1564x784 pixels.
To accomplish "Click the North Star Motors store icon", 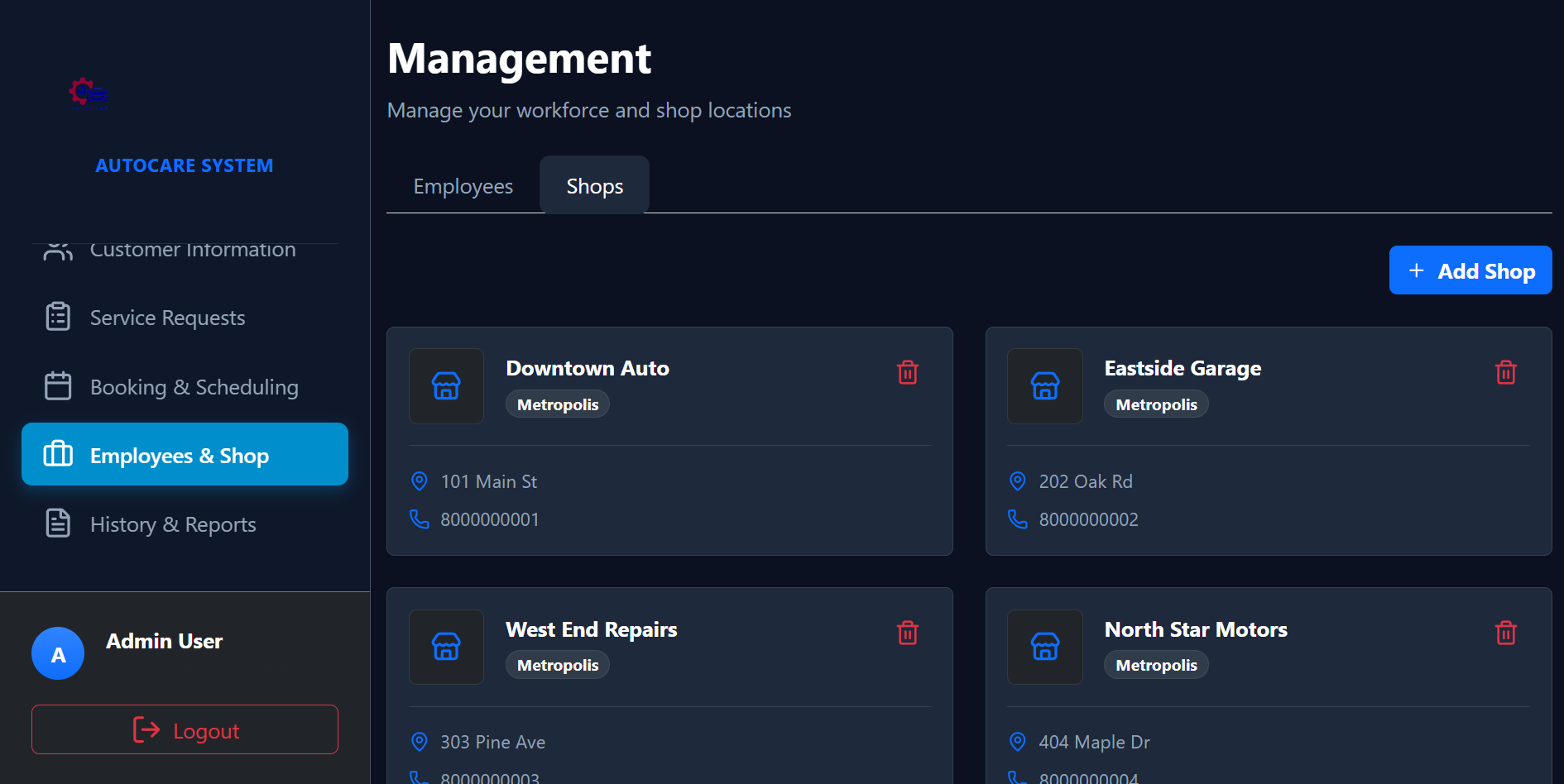I will (x=1045, y=647).
